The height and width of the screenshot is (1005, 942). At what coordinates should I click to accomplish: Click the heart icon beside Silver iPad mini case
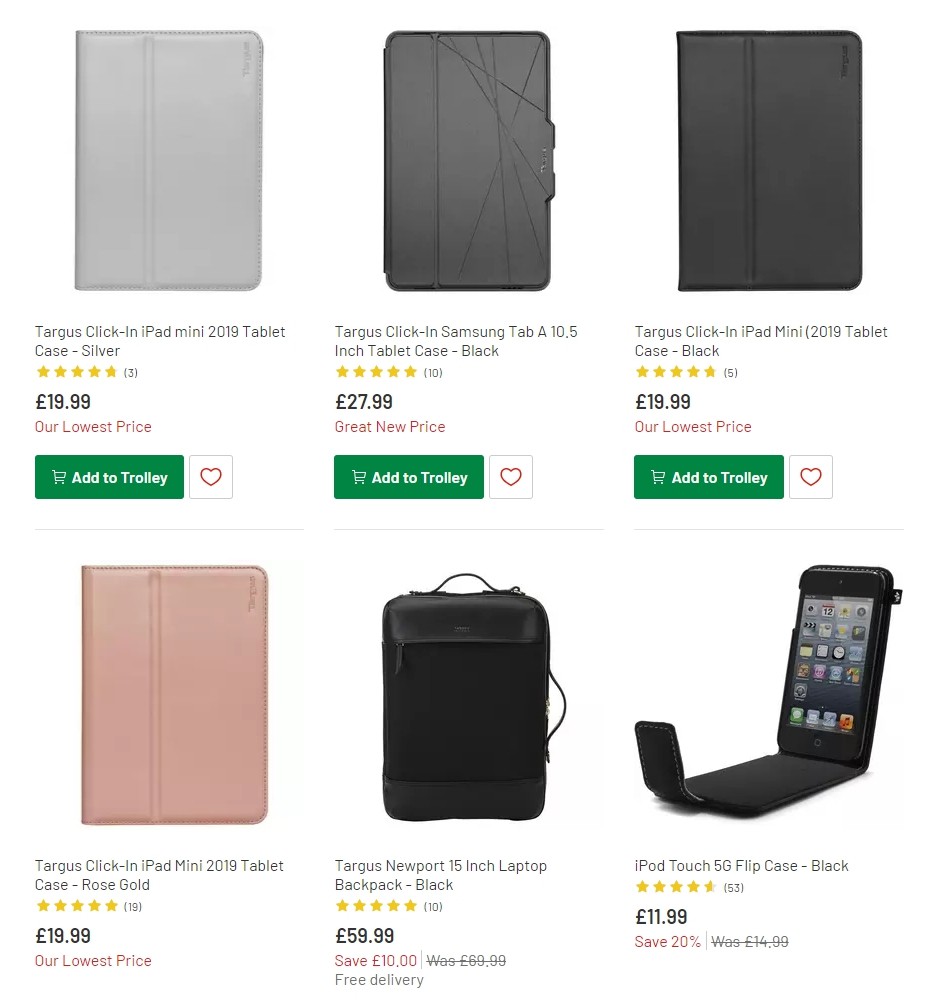(x=210, y=477)
